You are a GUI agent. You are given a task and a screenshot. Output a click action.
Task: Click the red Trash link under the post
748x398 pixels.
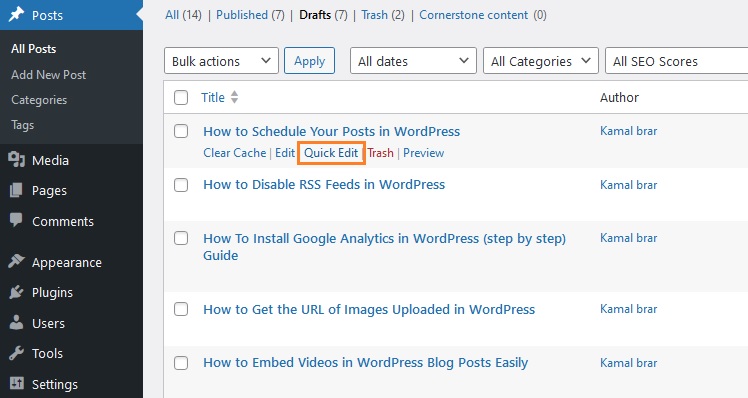pyautogui.click(x=380, y=153)
